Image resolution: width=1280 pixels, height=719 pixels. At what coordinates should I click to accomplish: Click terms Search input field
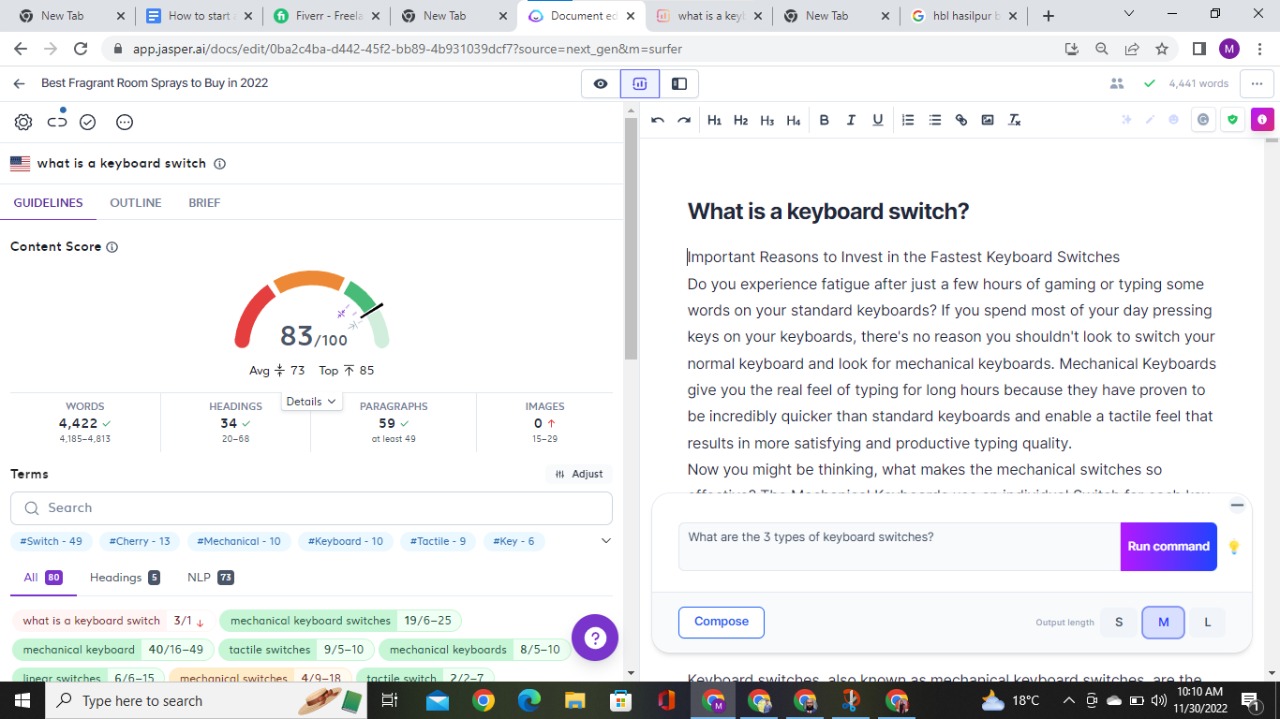(311, 508)
